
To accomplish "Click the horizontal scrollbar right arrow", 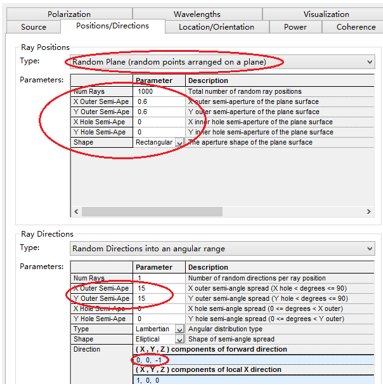I will [x=369, y=211].
